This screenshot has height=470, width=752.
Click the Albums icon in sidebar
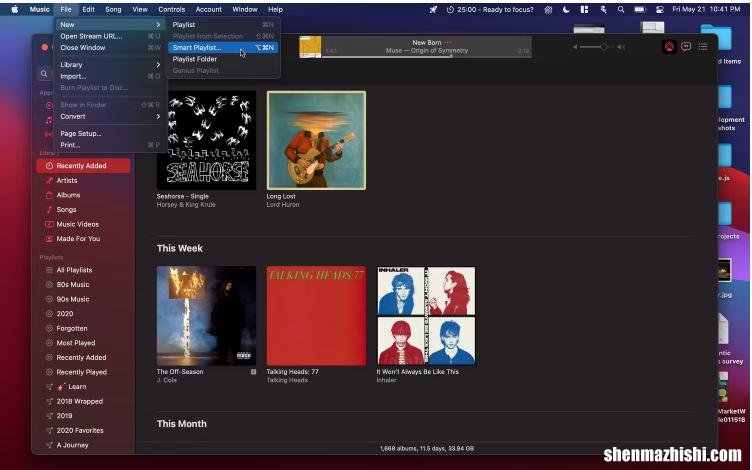(48, 195)
